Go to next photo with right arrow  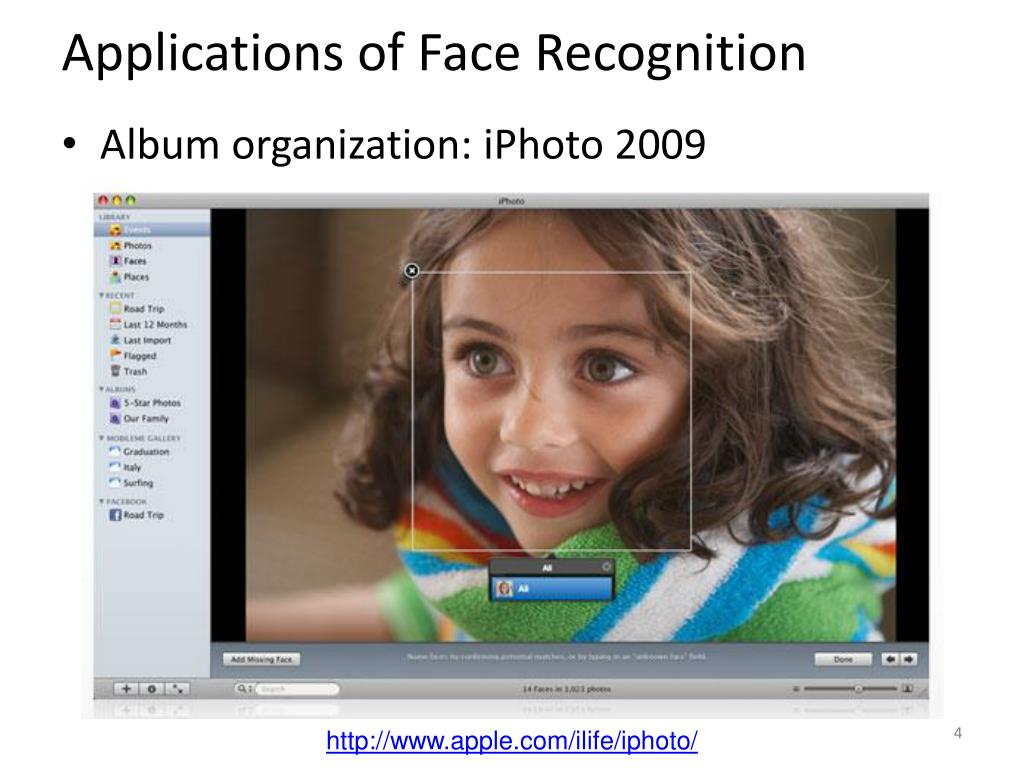click(908, 660)
